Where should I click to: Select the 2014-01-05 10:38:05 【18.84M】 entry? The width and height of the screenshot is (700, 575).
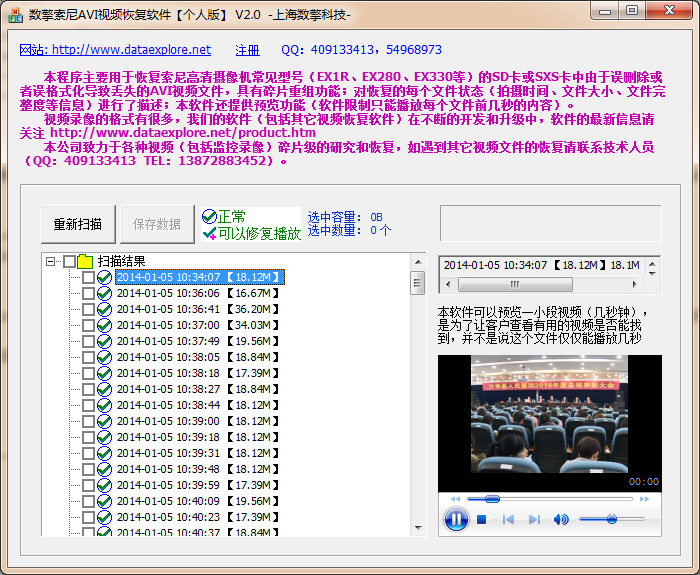coord(197,358)
